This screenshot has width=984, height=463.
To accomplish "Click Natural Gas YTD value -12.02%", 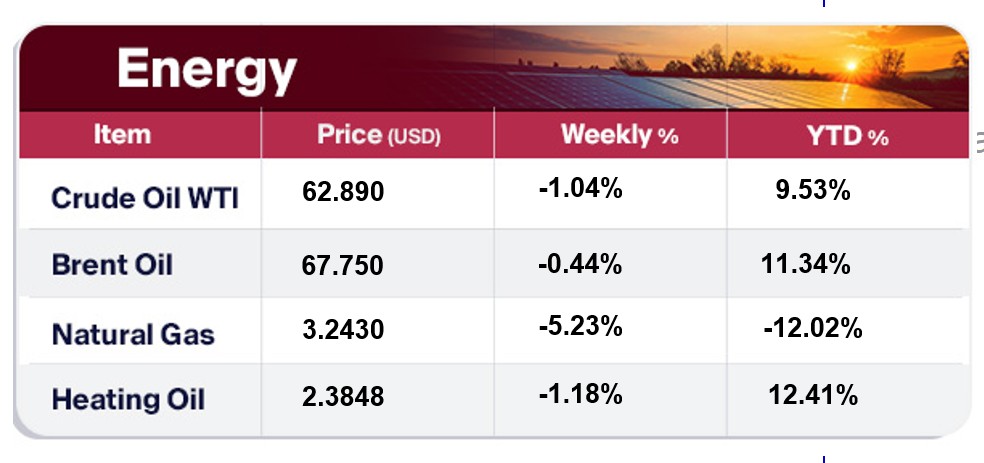I will (x=812, y=328).
